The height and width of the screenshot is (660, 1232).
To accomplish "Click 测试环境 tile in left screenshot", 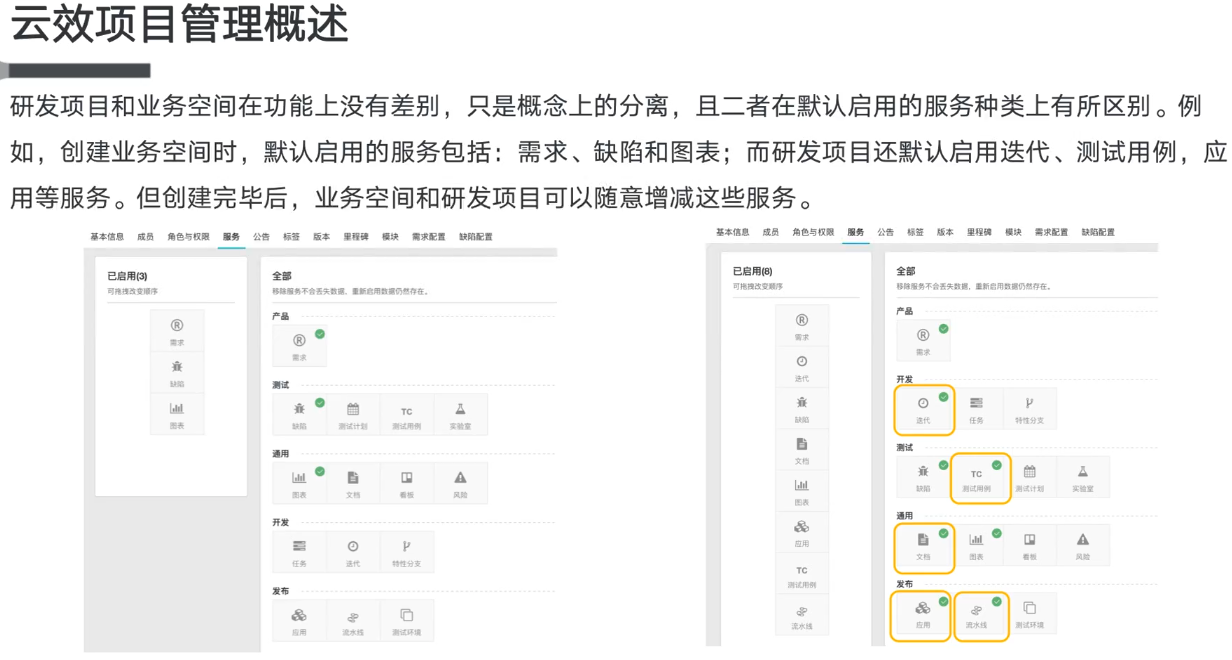I will 407,621.
